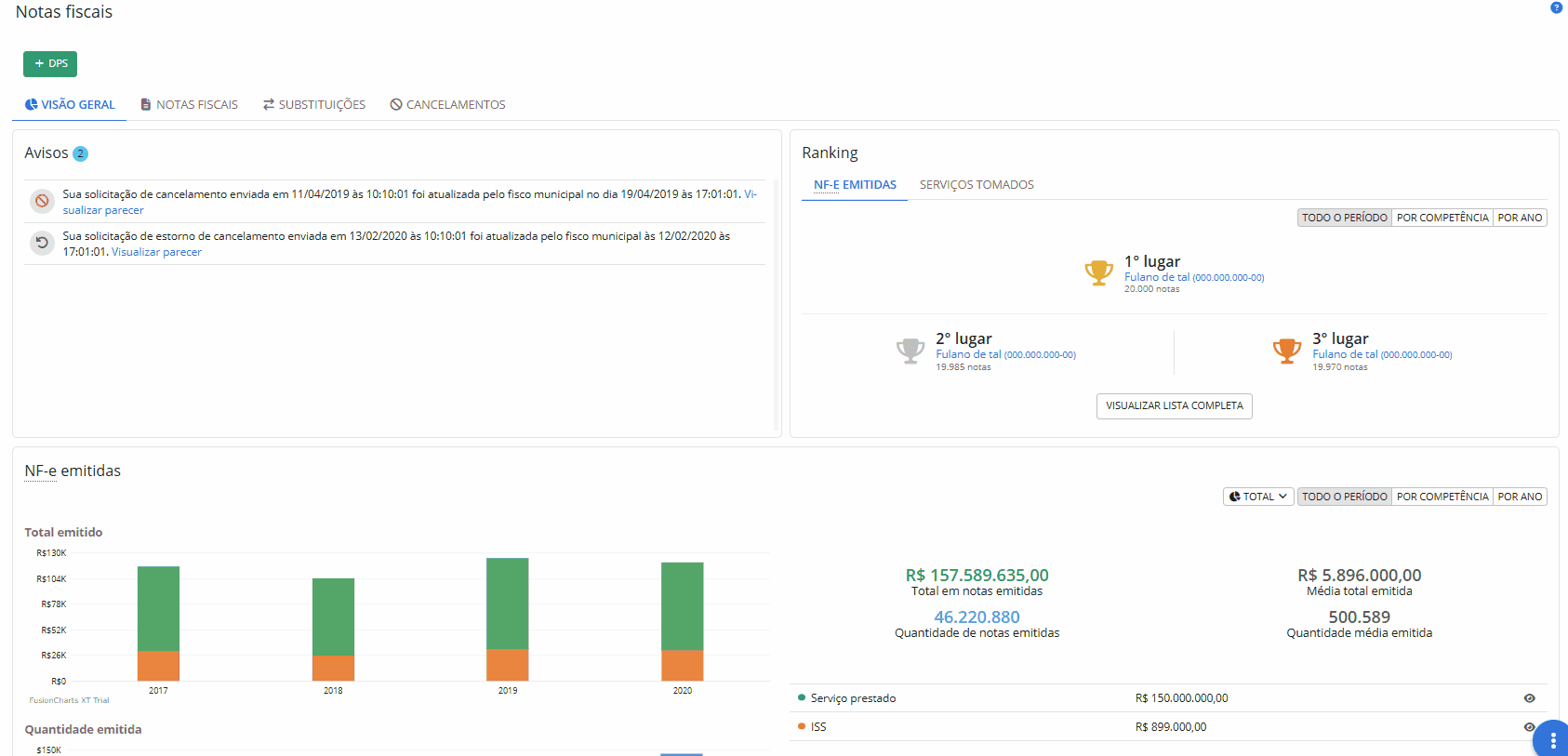Click the gold first place trophy
Screen dimensions: 1568x756
pyautogui.click(x=1098, y=273)
